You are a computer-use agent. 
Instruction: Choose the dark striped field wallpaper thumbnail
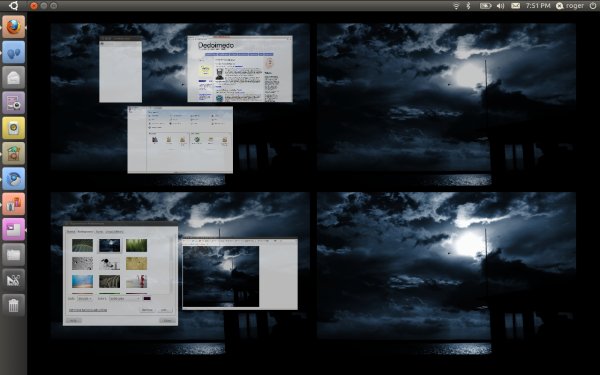pyautogui.click(x=109, y=281)
